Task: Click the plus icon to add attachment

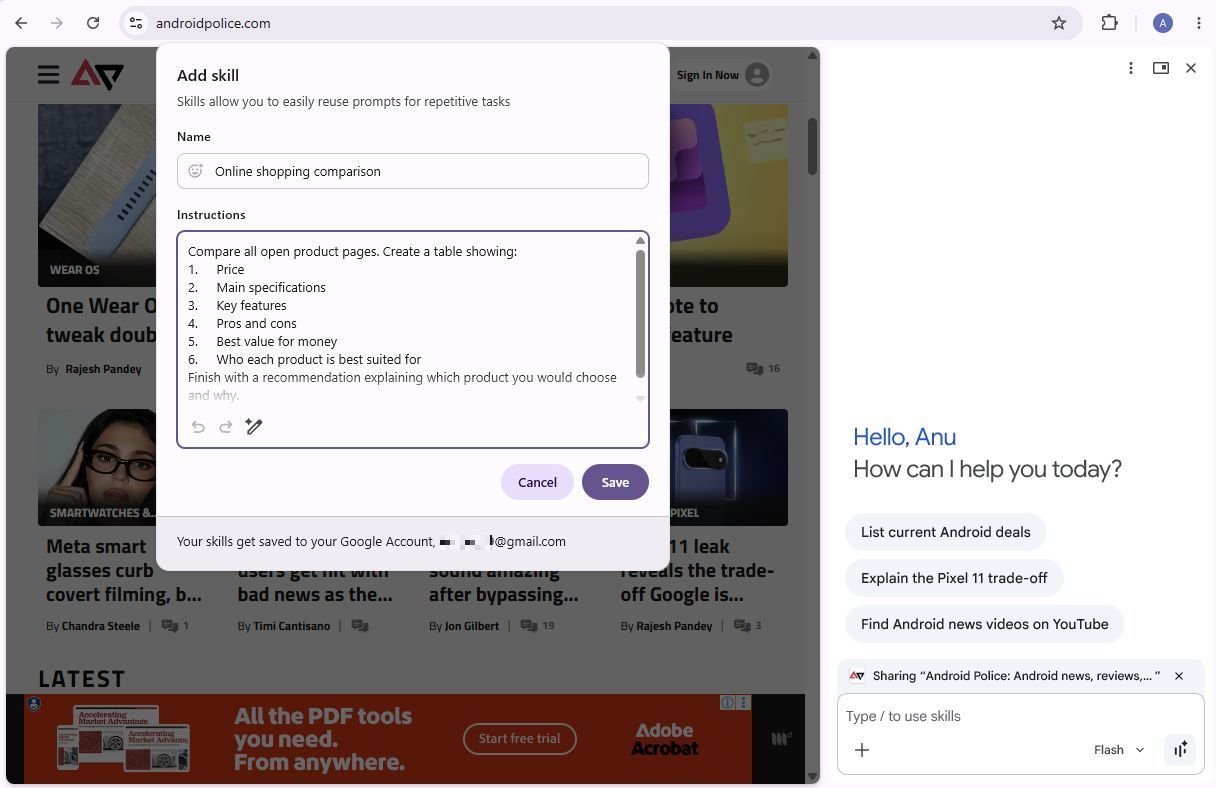Action: 862,750
